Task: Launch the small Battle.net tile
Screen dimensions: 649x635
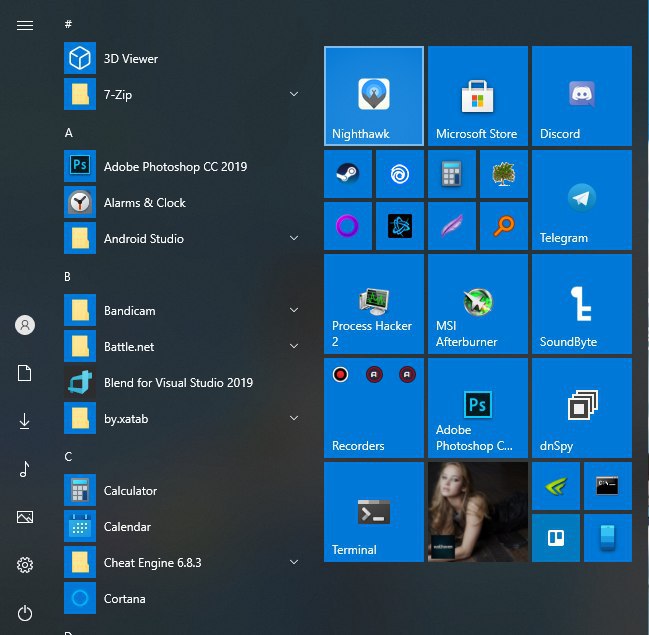Action: tap(400, 226)
